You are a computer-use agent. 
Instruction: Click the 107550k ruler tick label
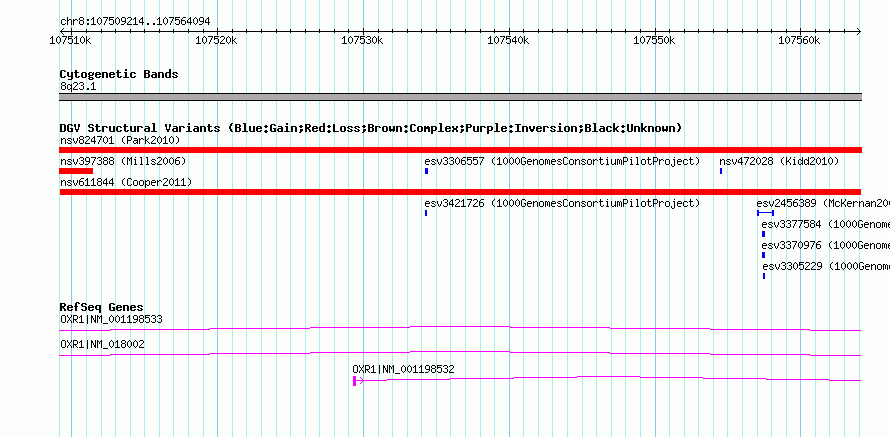(654, 41)
